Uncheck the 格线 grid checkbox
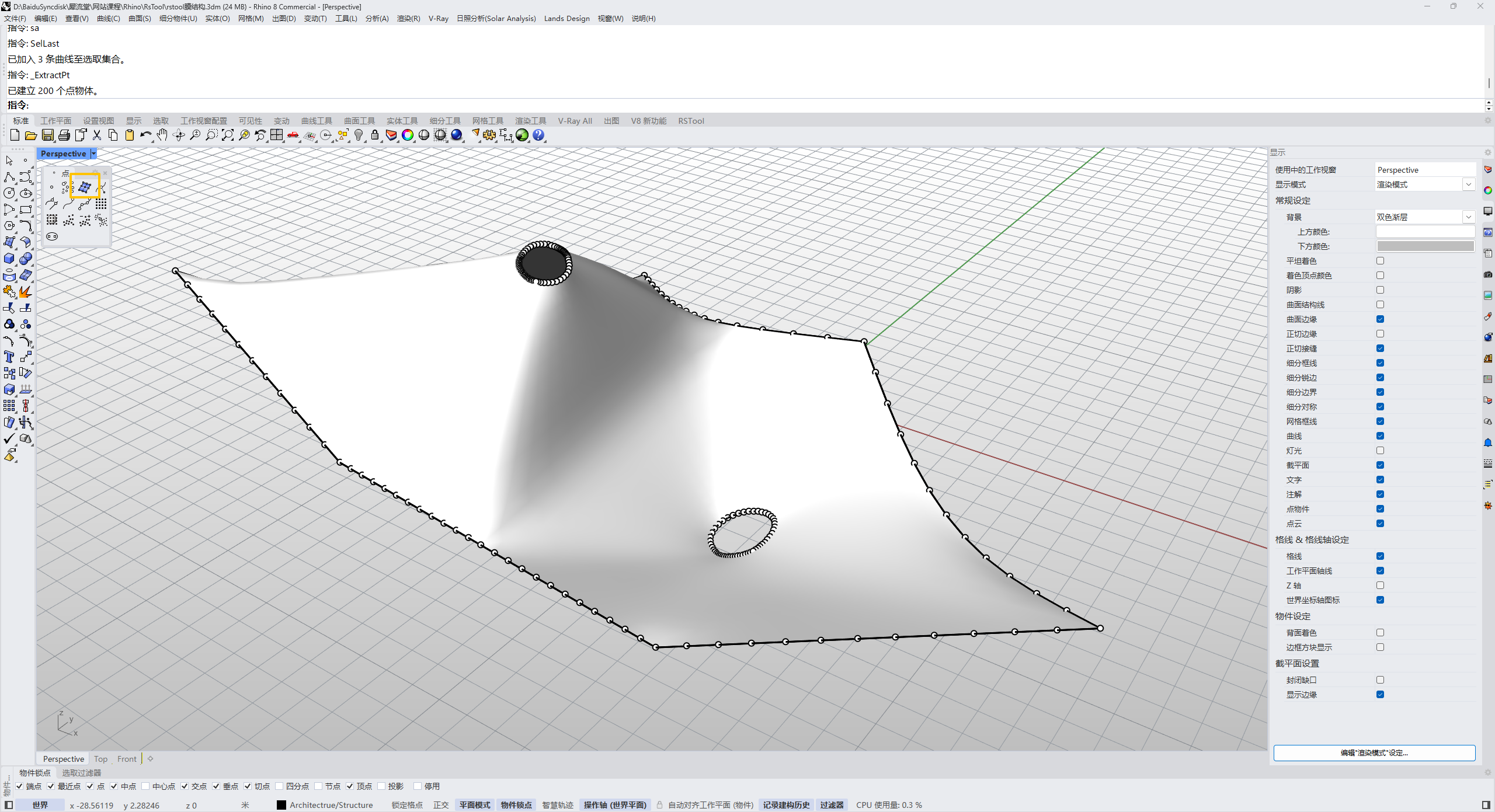 [1380, 556]
